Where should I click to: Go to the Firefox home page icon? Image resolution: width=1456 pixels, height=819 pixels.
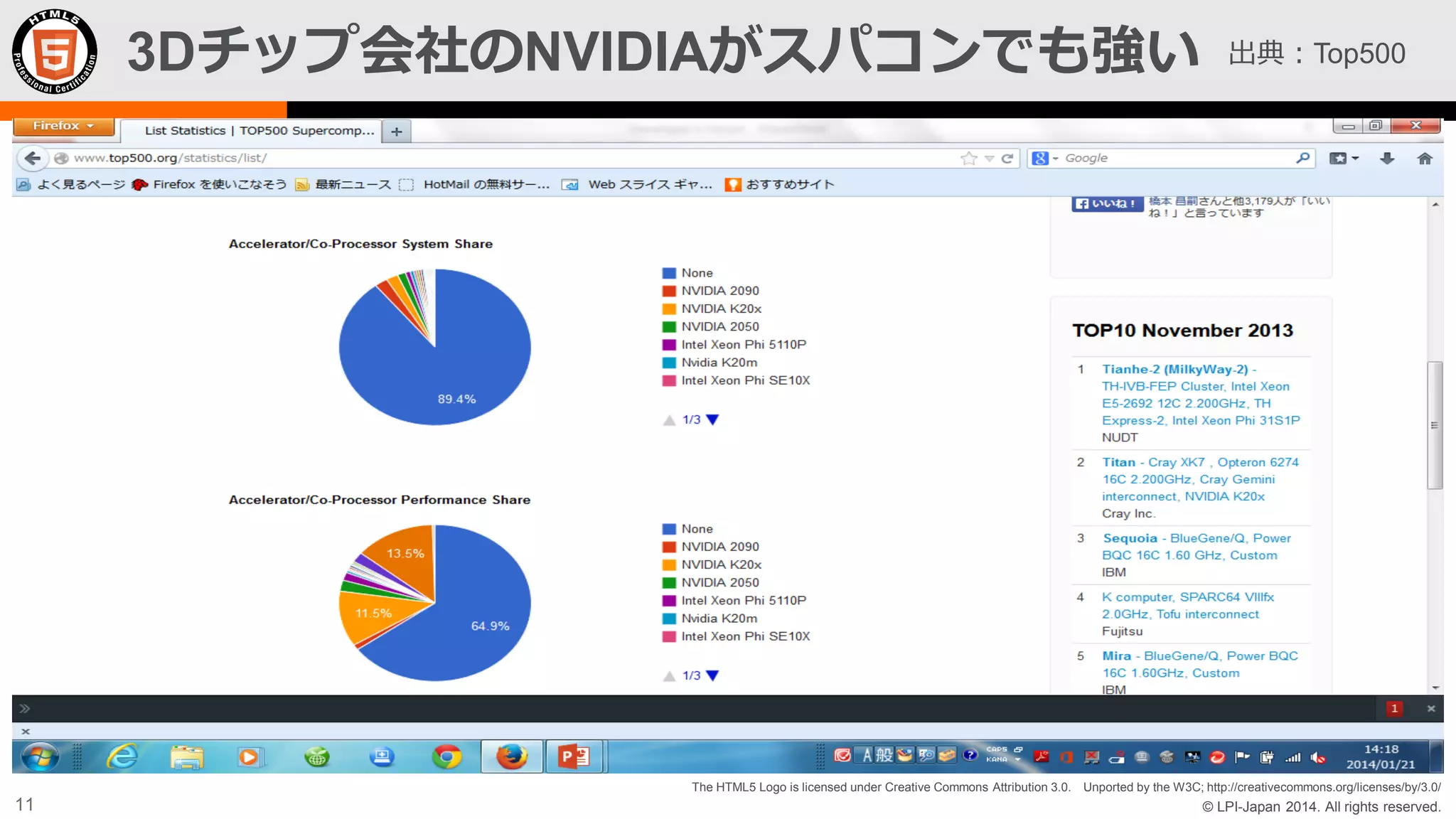point(1424,159)
